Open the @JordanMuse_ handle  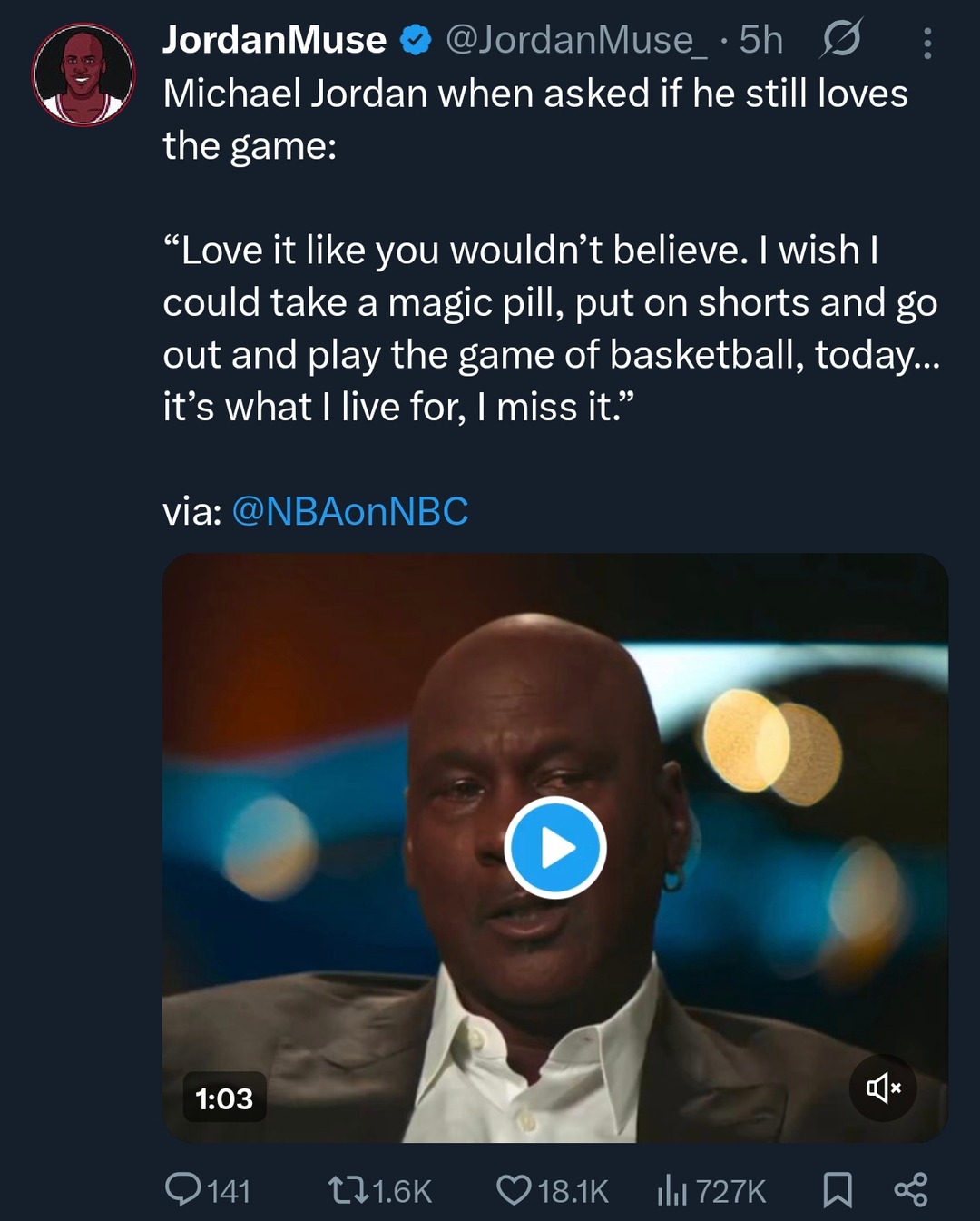[577, 40]
